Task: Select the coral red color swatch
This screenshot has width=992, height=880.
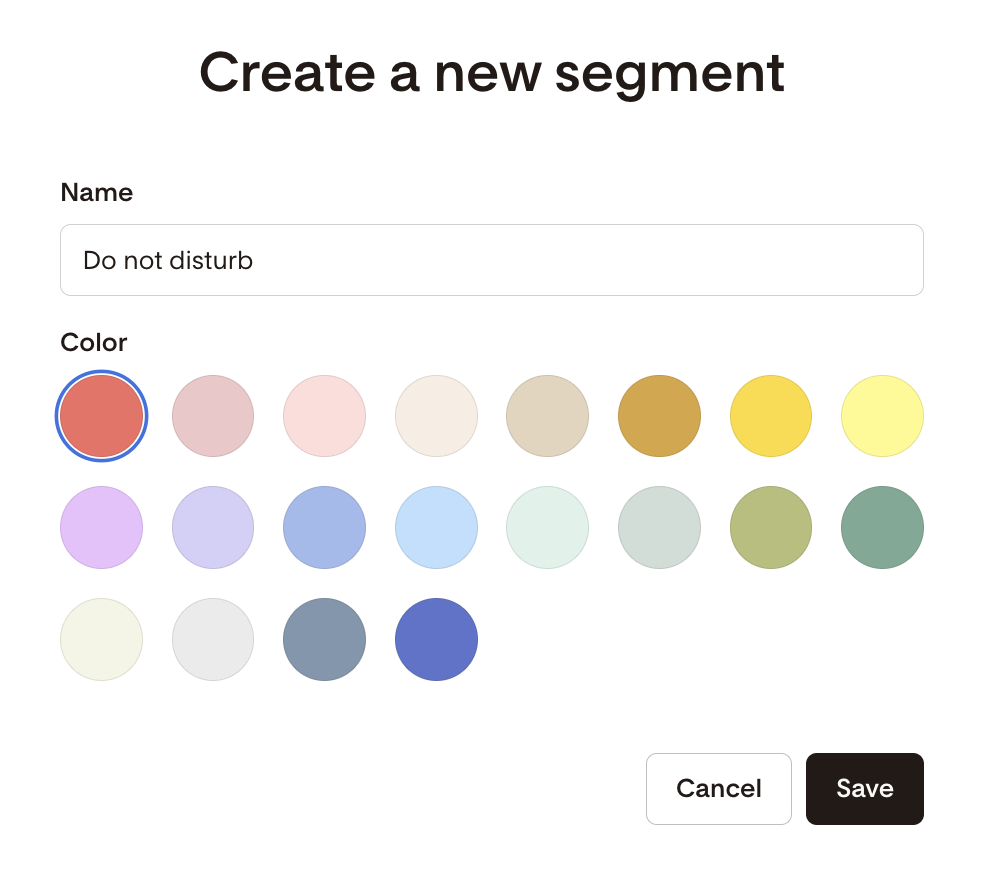Action: (101, 416)
